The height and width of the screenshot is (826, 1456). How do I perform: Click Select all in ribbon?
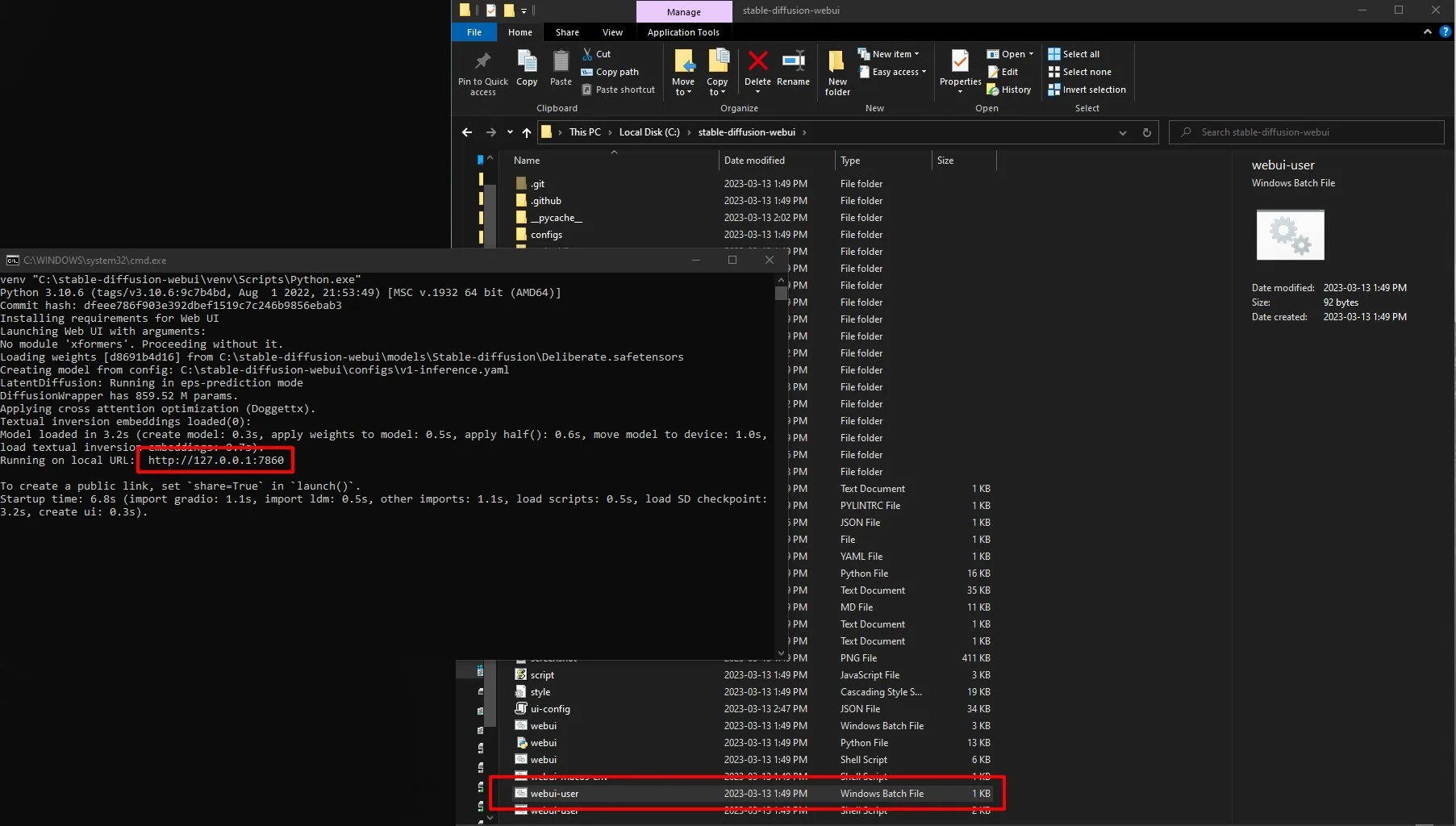(1074, 54)
